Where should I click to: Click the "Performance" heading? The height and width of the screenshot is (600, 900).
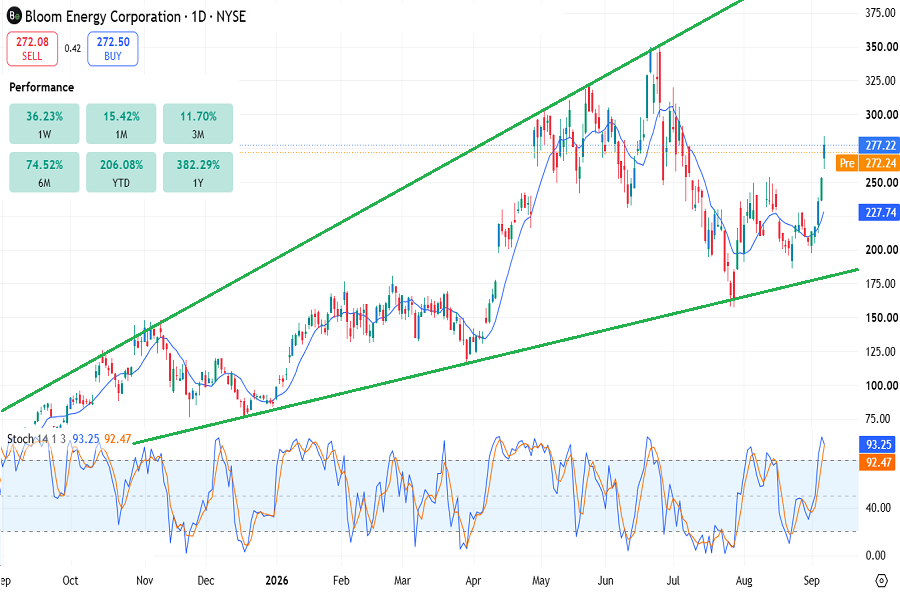(x=41, y=87)
